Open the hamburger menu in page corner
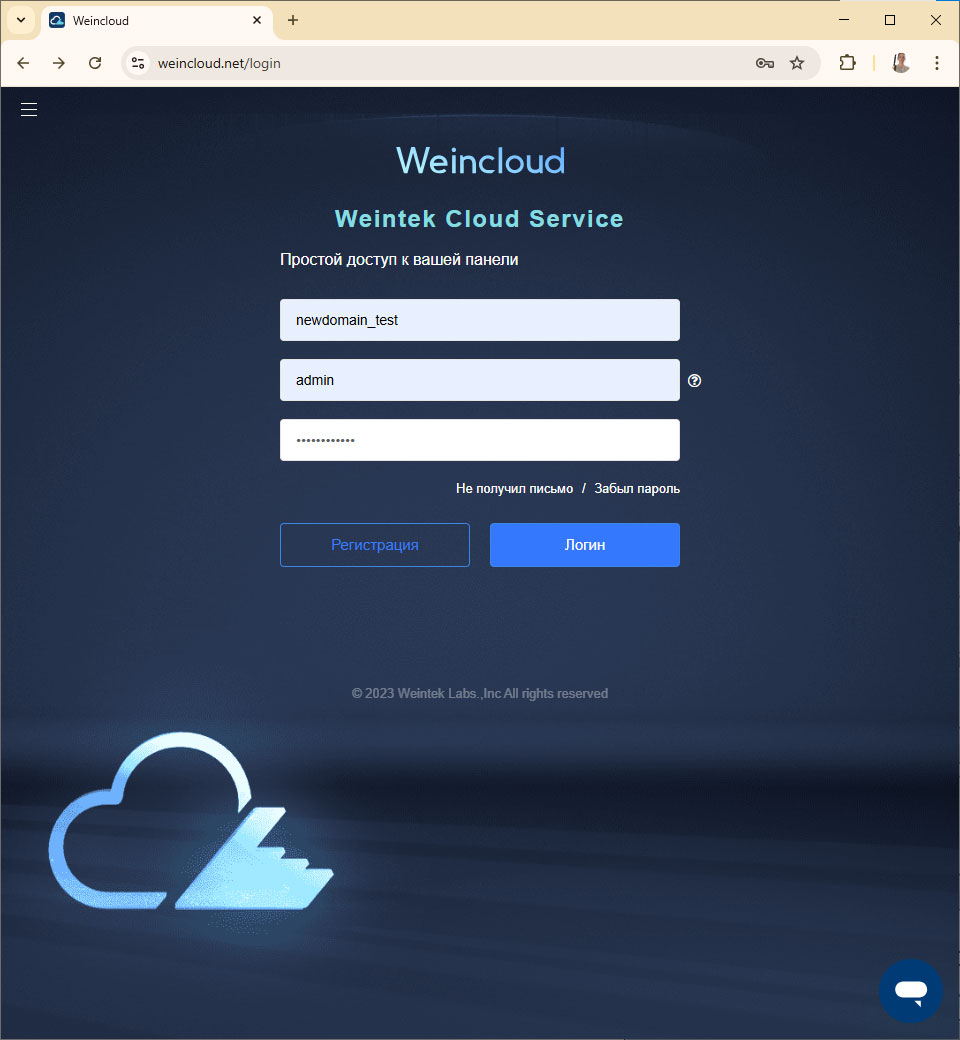The width and height of the screenshot is (960, 1040). tap(29, 110)
